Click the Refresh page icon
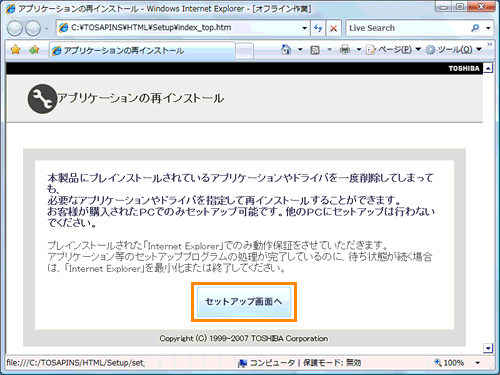 [318, 28]
